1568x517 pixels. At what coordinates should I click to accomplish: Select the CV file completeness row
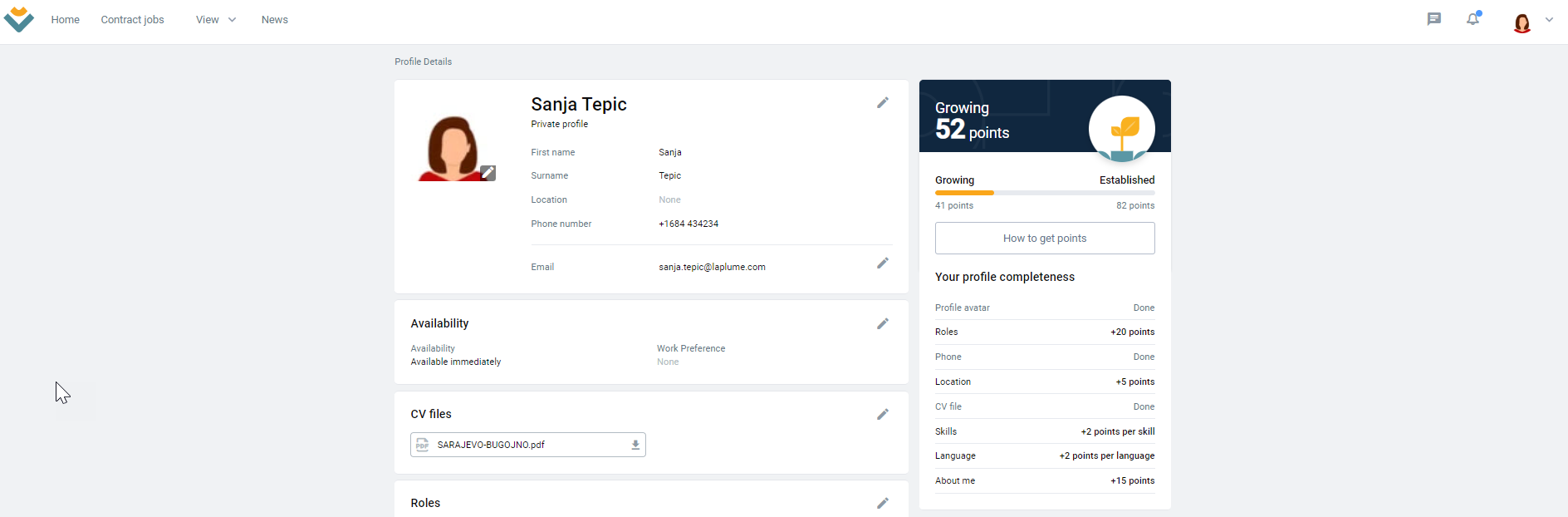tap(1045, 407)
